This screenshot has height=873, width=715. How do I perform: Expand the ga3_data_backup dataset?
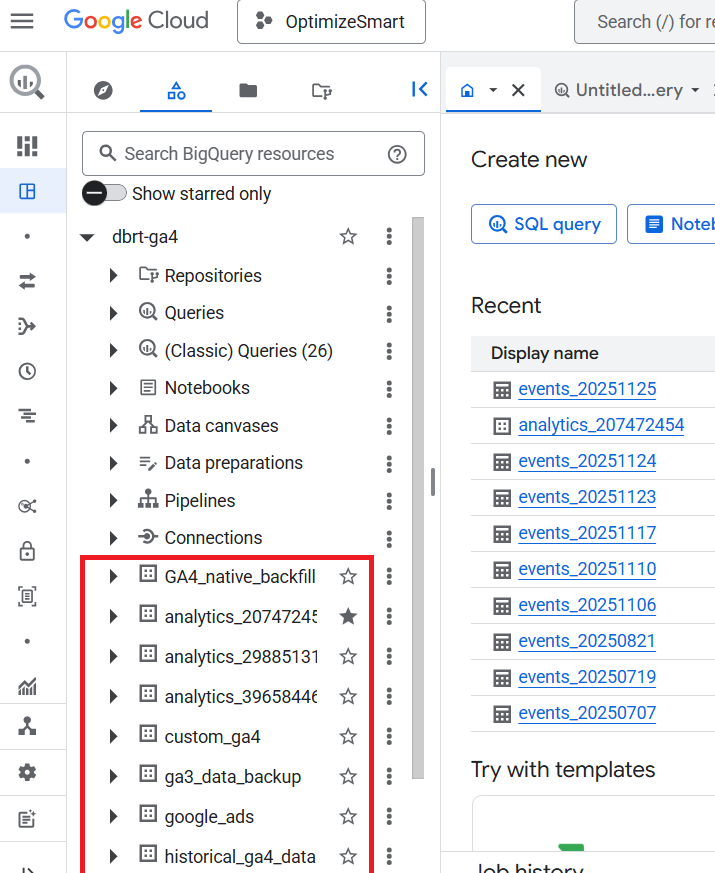point(114,776)
